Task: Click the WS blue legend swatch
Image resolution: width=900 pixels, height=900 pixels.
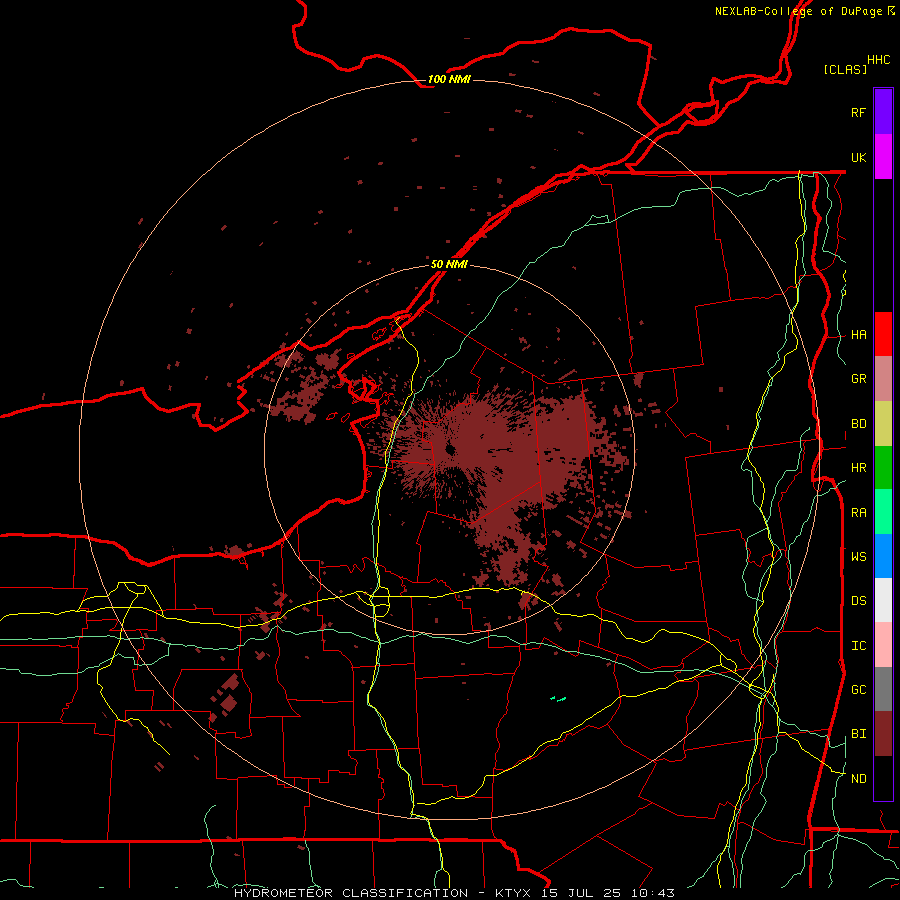Action: pos(883,556)
